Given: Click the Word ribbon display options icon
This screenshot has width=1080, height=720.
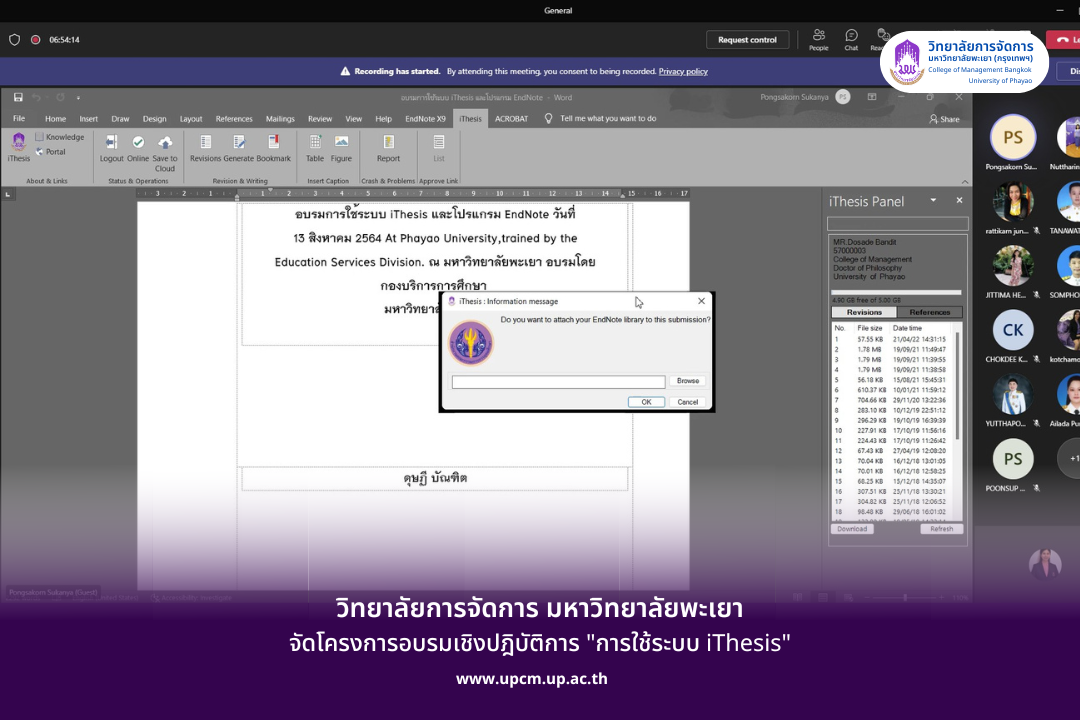Looking at the screenshot, I should [x=871, y=97].
